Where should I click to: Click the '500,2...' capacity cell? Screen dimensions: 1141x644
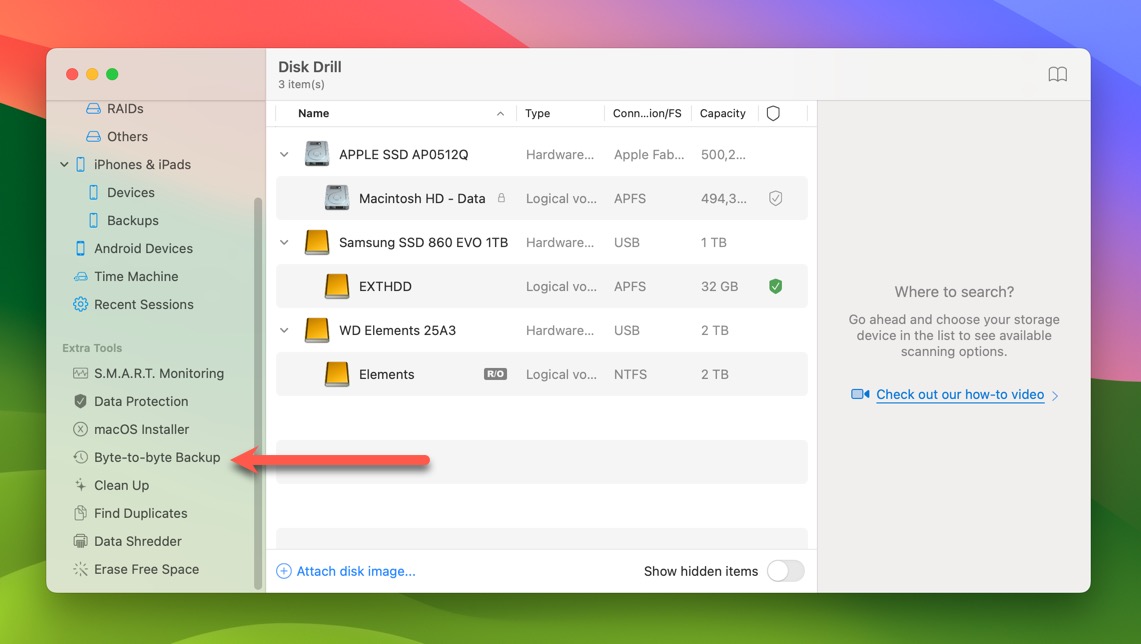point(723,154)
